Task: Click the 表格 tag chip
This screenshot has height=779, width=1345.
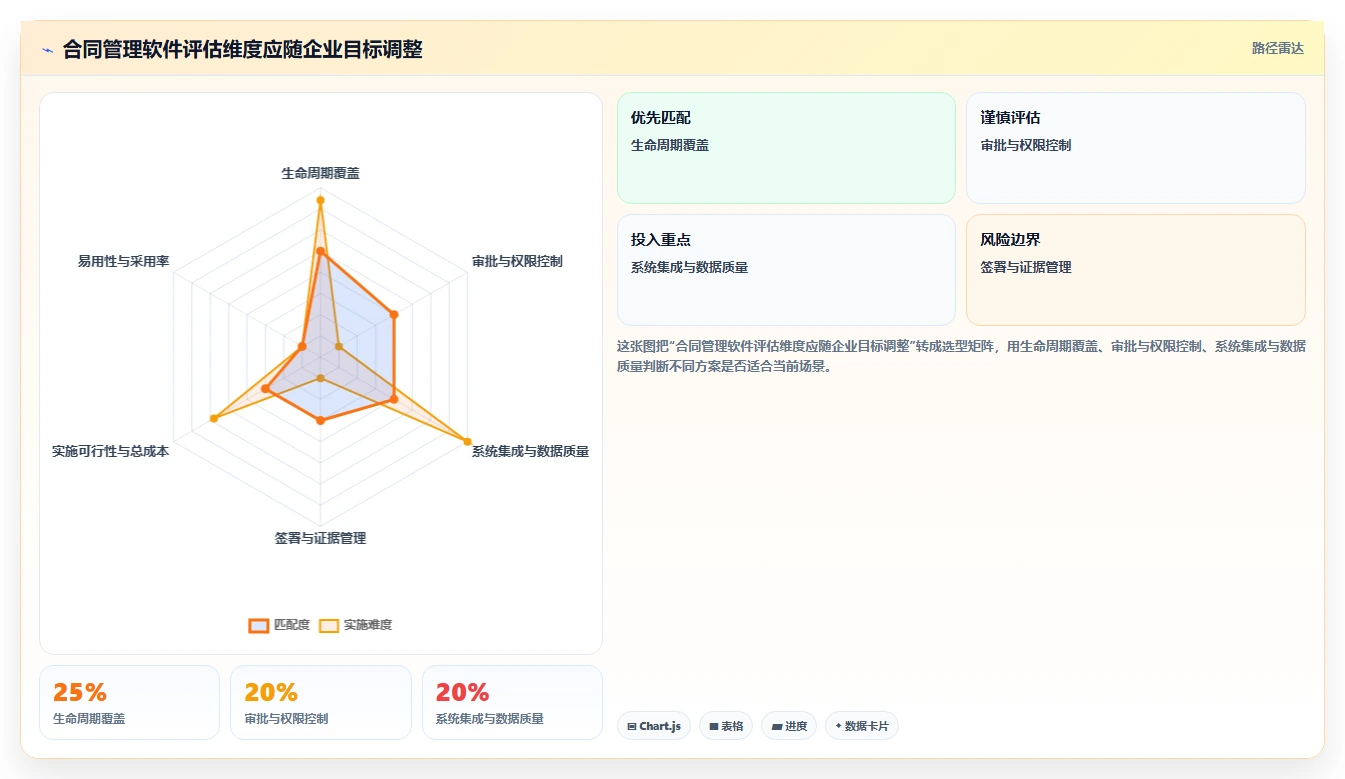Action: [726, 726]
